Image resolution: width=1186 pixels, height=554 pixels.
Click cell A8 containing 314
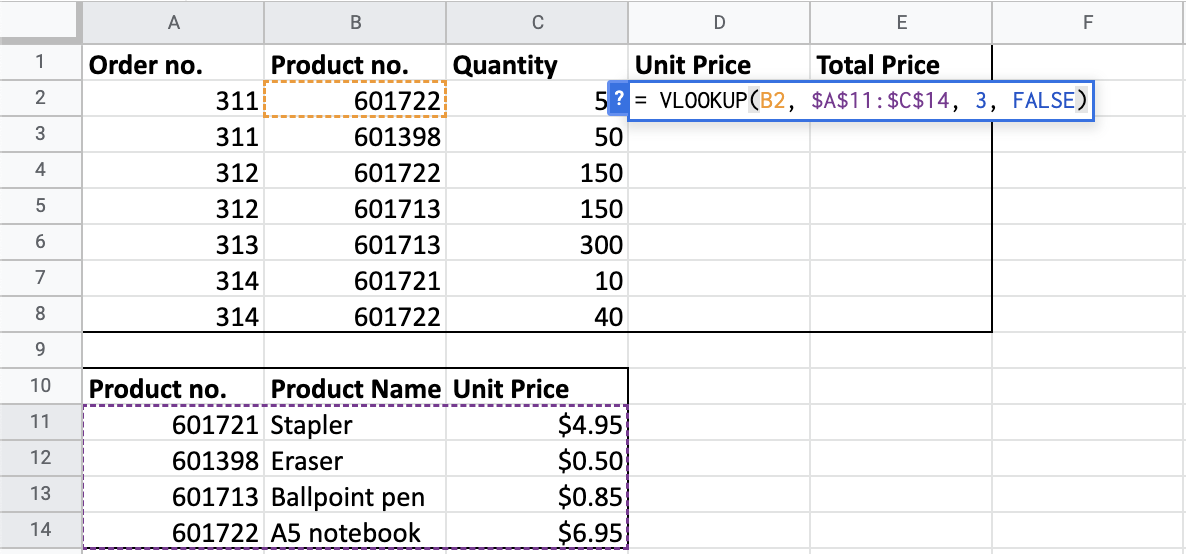pyautogui.click(x=173, y=315)
